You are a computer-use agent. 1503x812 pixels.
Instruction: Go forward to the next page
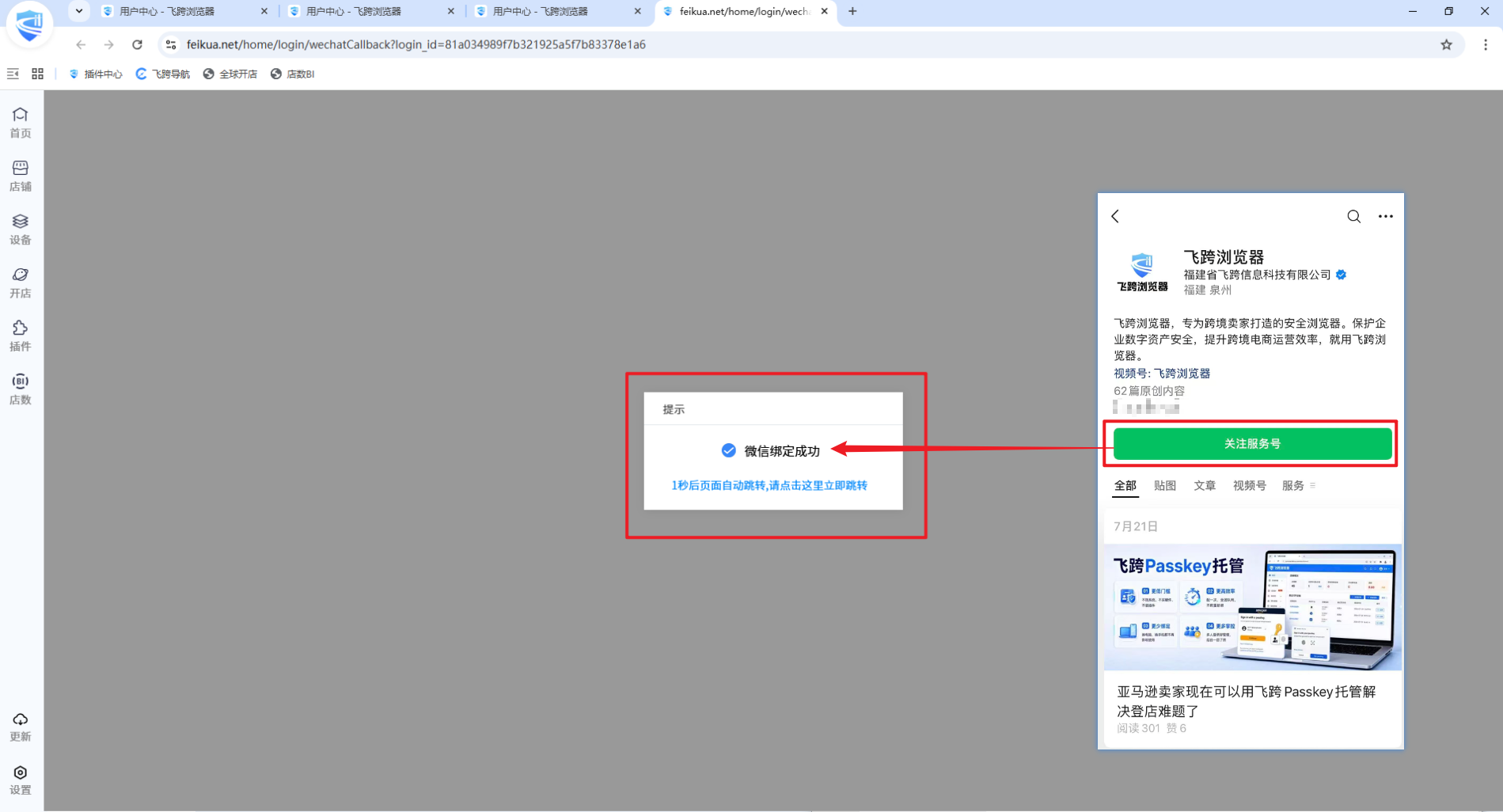click(x=109, y=44)
